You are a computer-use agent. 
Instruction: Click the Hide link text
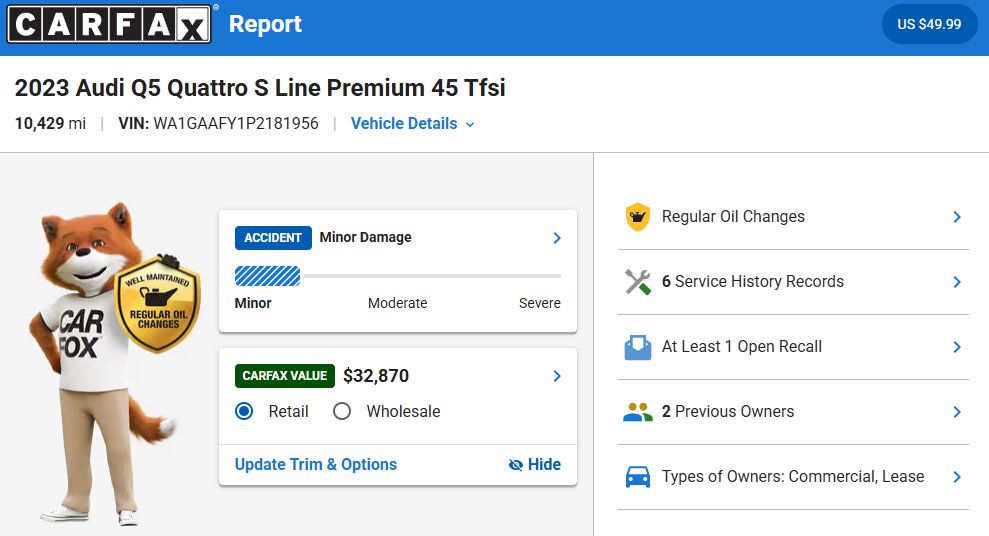click(x=544, y=465)
